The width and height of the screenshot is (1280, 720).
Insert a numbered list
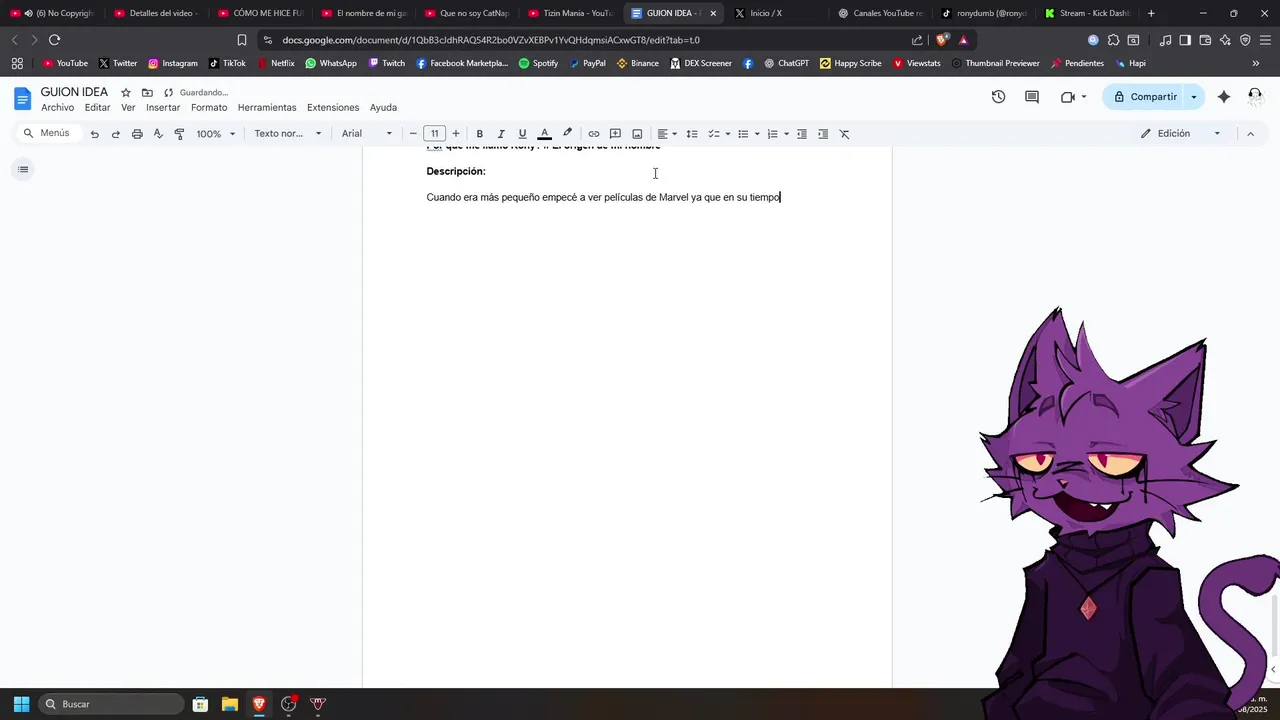pos(772,134)
